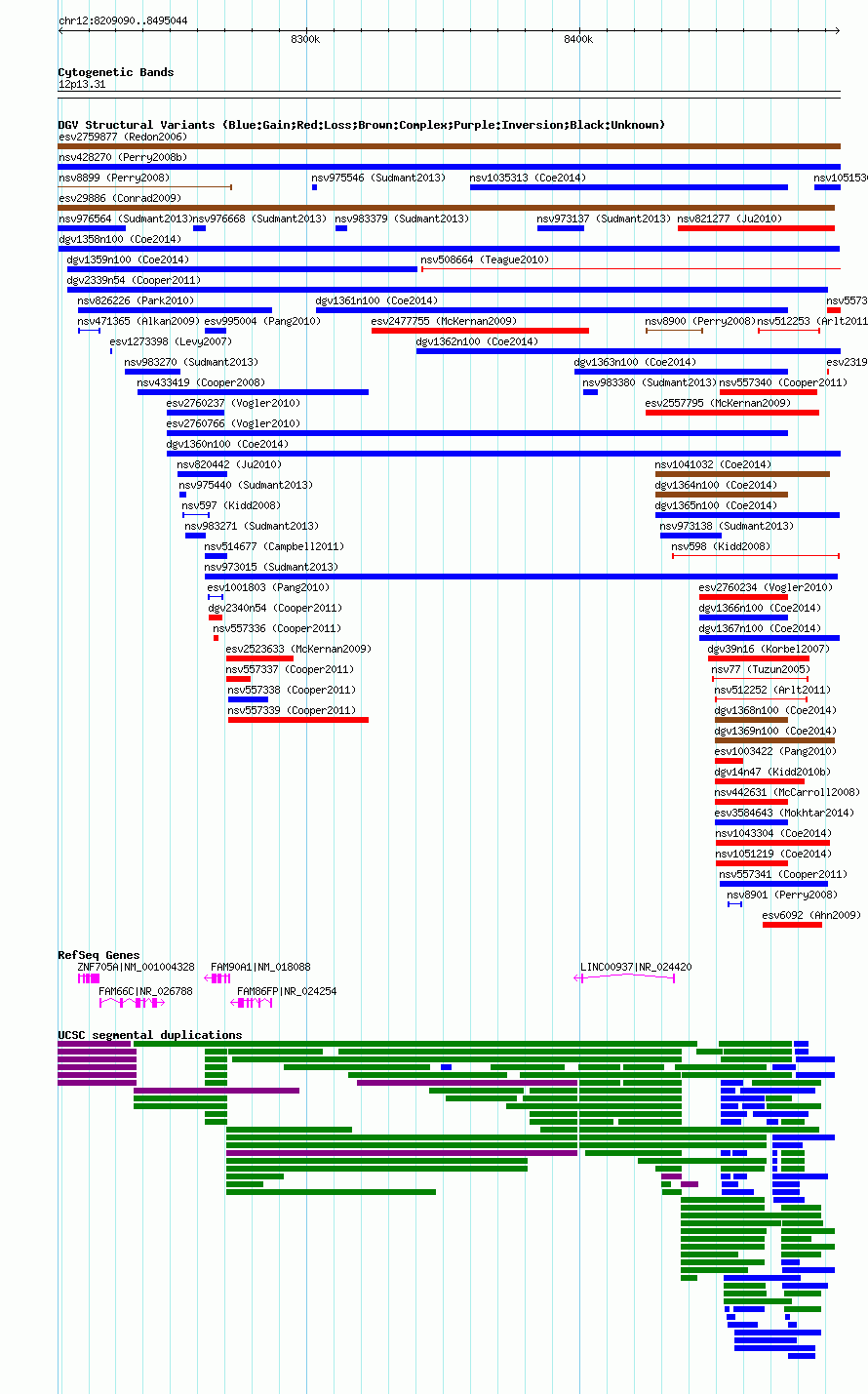Click gene LINC00937|NR_024420 label

[636, 967]
